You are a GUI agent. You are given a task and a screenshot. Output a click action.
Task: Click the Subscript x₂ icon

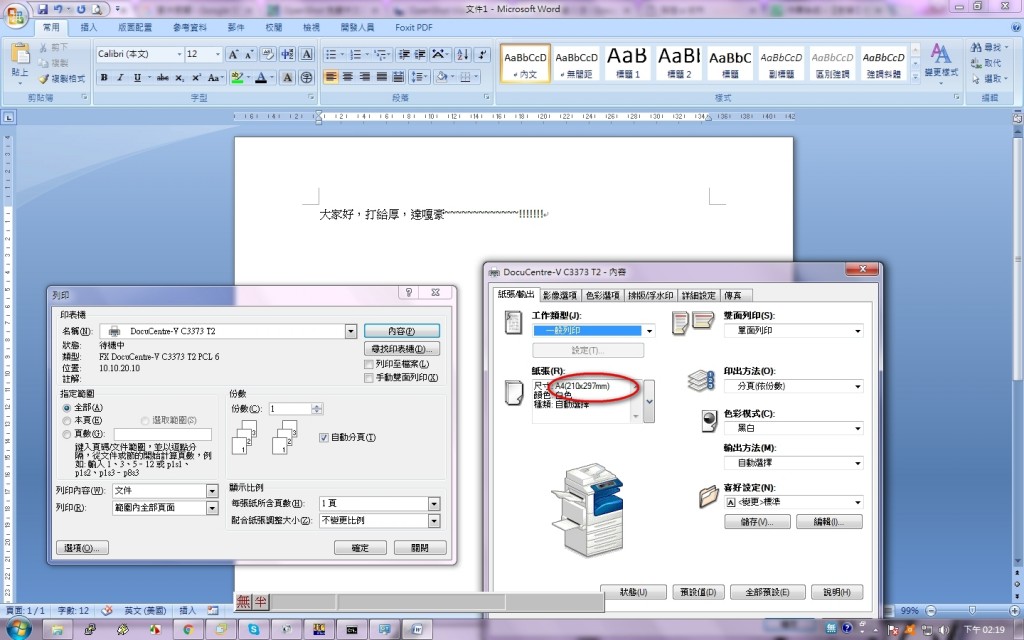click(x=180, y=77)
